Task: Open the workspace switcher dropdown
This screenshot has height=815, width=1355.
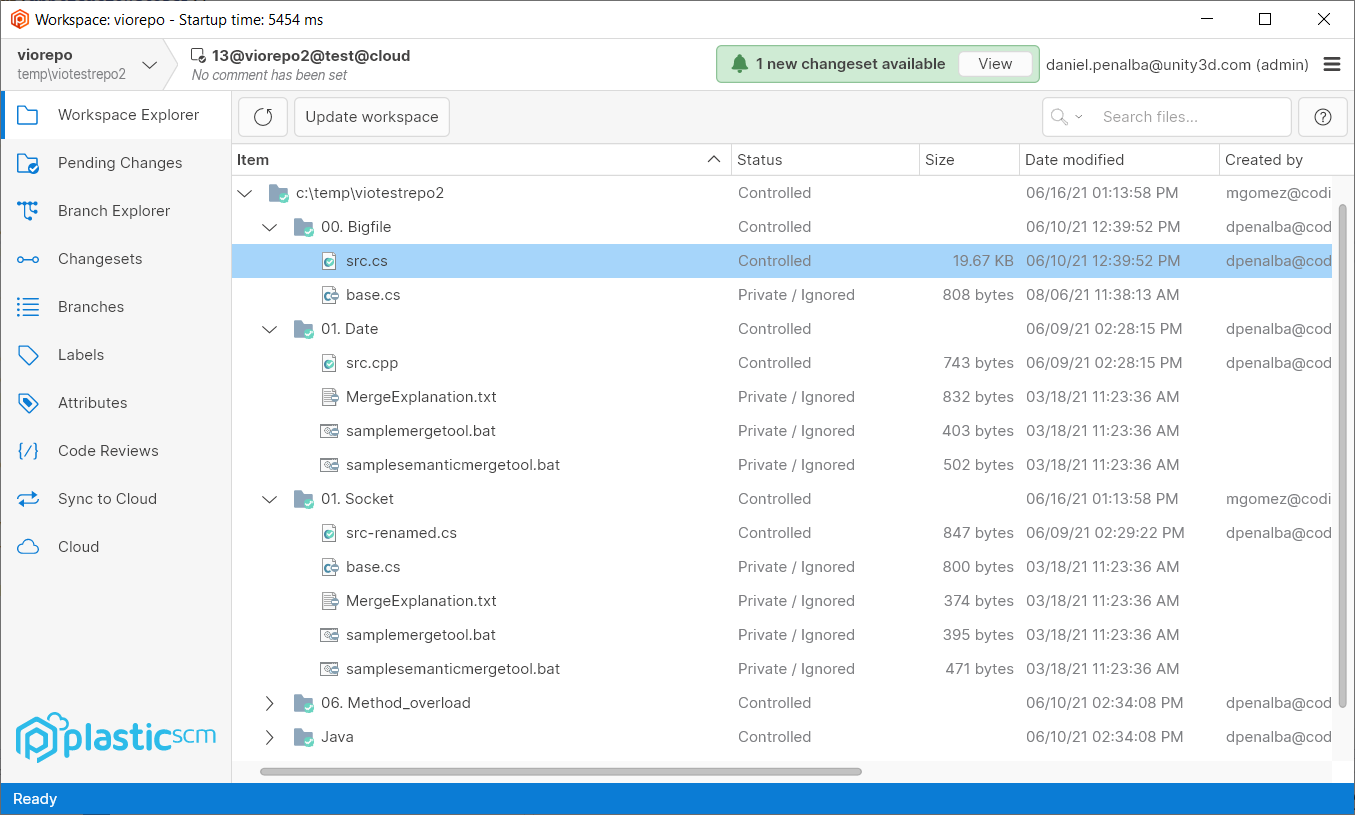Action: (150, 63)
